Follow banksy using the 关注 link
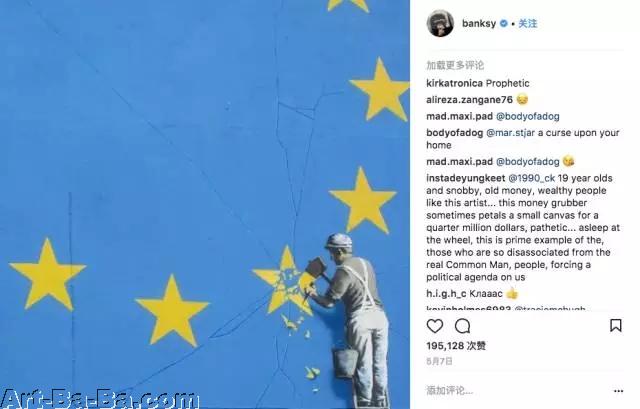This screenshot has height=409, width=640. [527, 24]
